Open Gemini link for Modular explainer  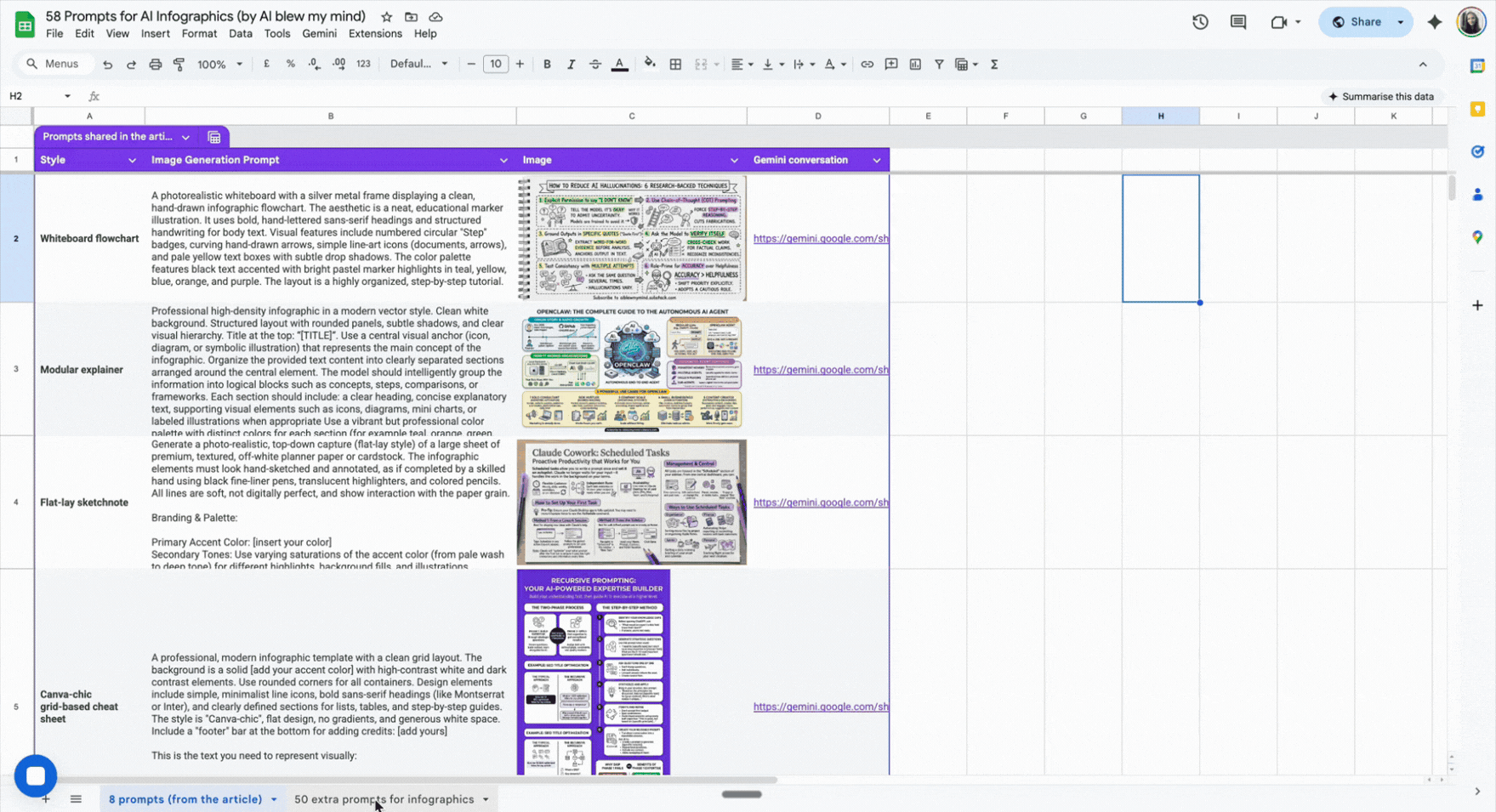coord(821,370)
